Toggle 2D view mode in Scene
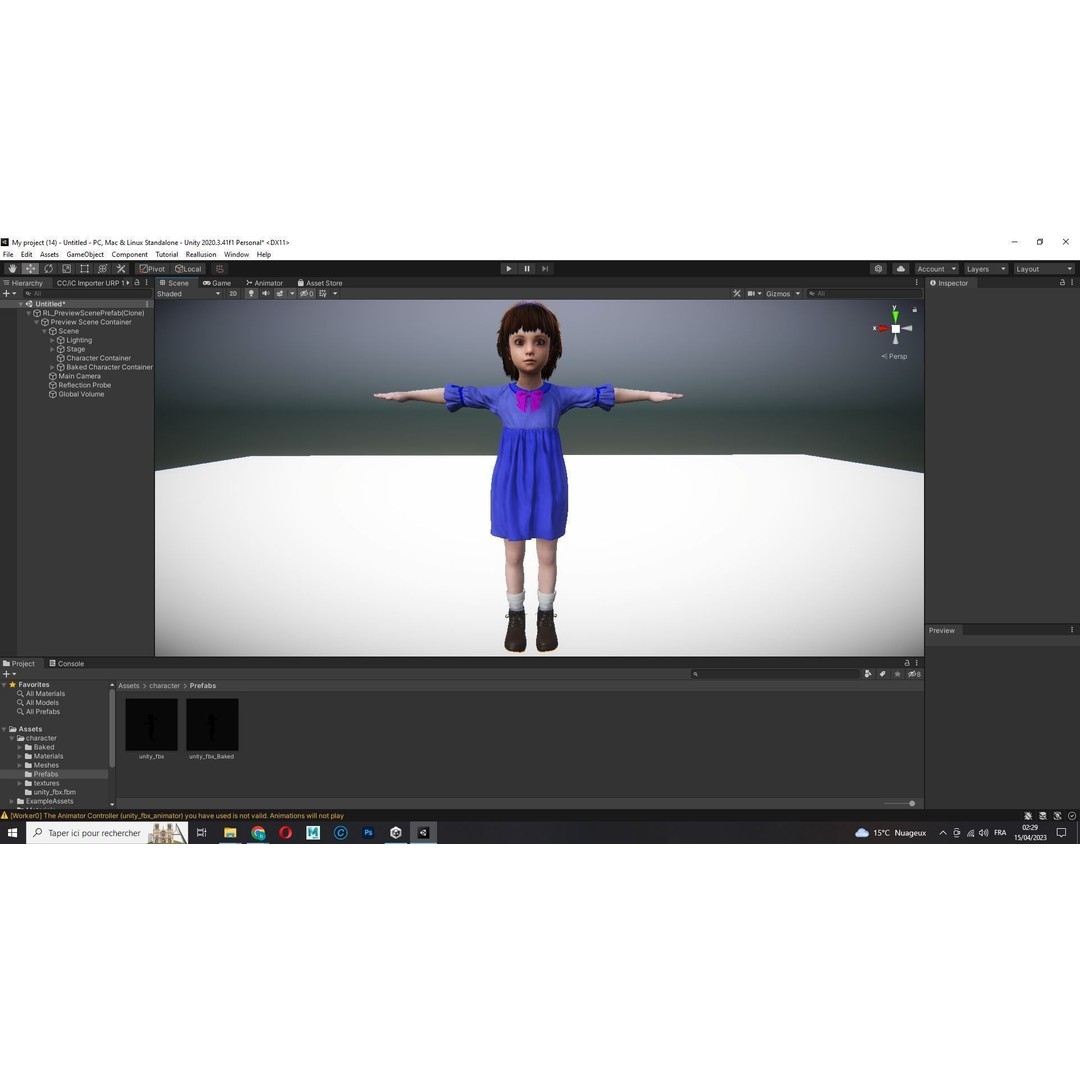Viewport: 1080px width, 1080px height. coord(233,293)
